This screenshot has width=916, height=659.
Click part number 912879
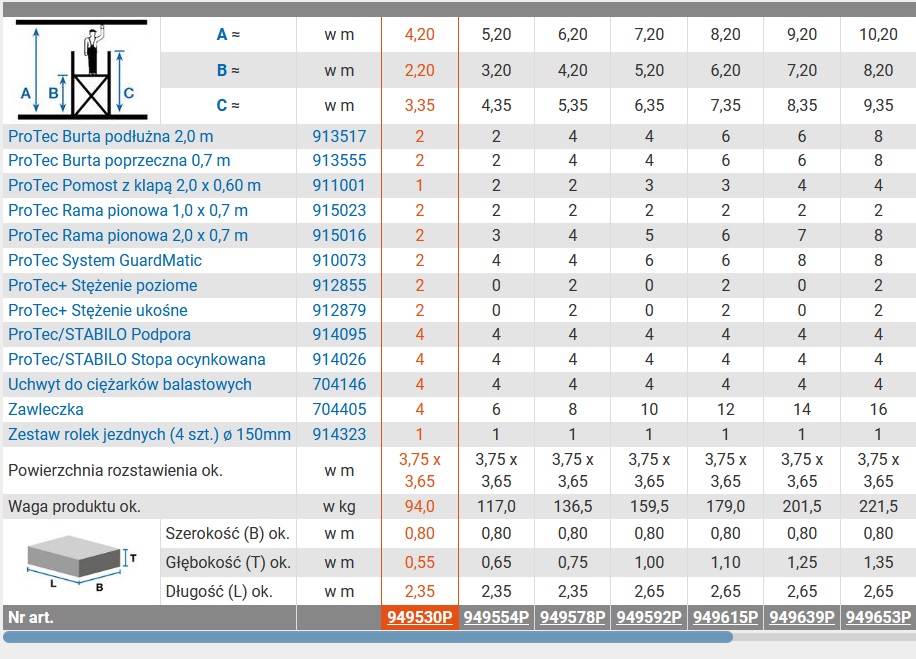(x=339, y=310)
